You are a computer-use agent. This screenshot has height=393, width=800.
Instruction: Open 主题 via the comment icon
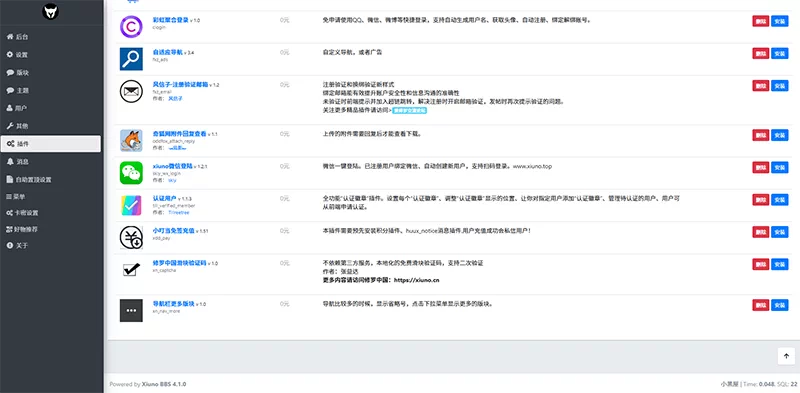click(x=10, y=90)
